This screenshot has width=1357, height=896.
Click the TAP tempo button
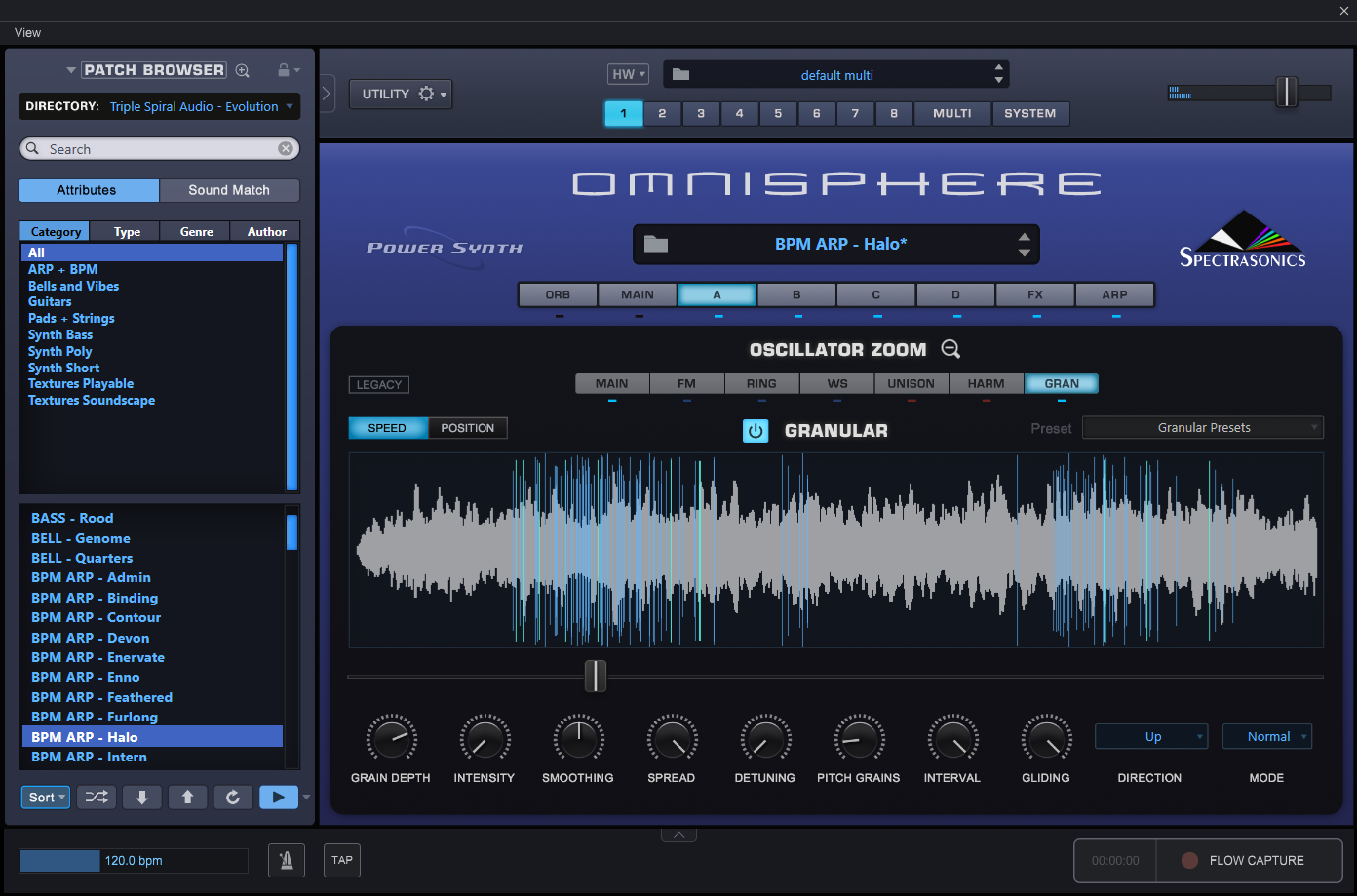(x=342, y=860)
